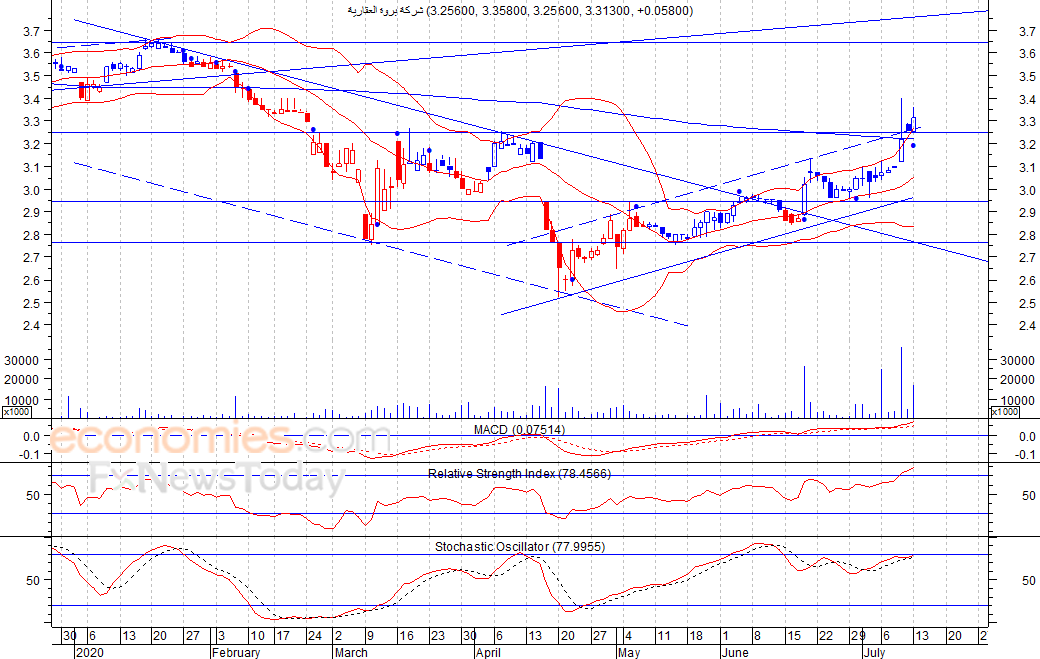1040x659 pixels.
Task: Click the MACD (0.07514) indicator label
Action: click(519, 430)
